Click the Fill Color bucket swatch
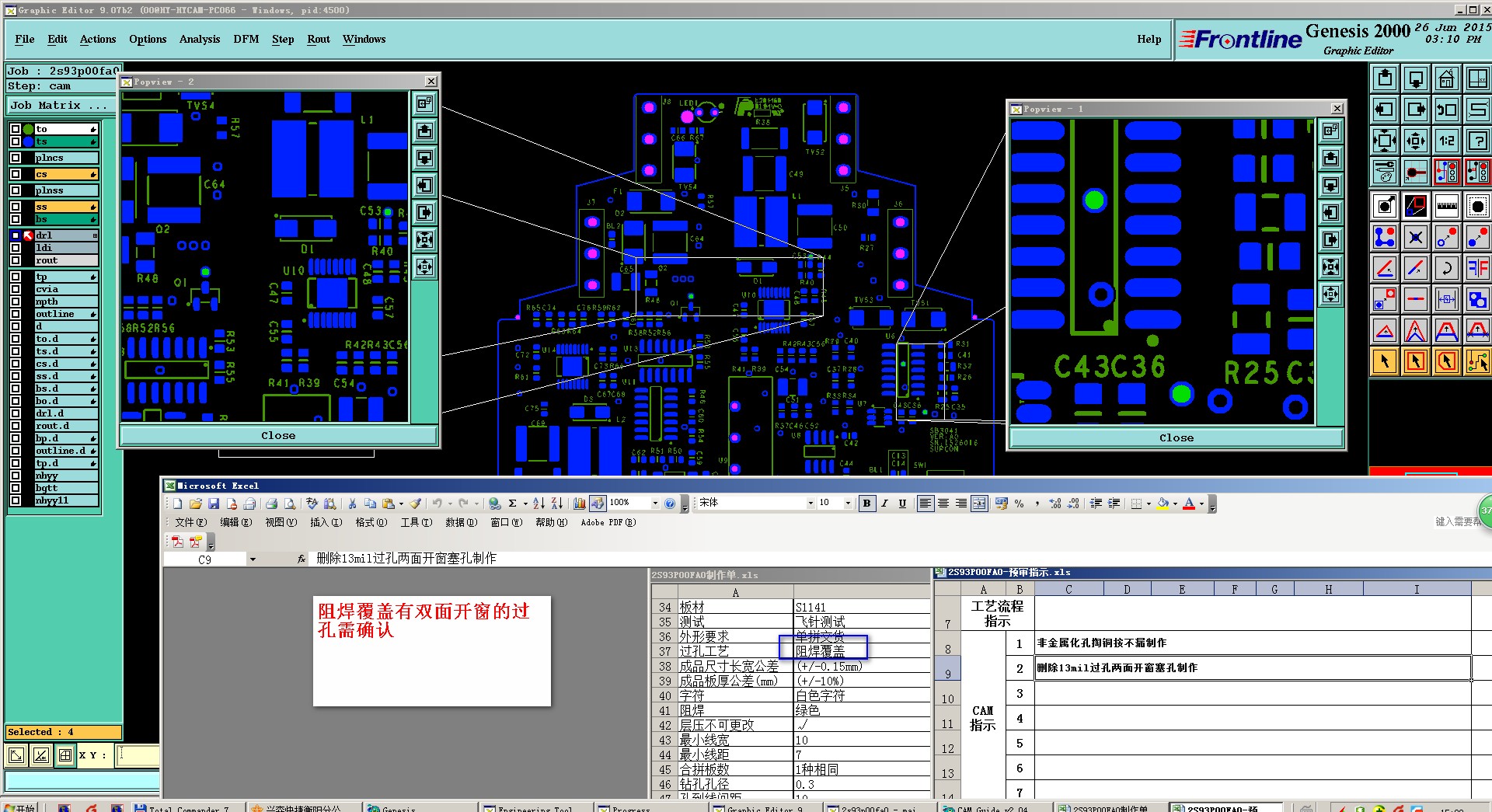The image size is (1492, 812). click(1163, 504)
